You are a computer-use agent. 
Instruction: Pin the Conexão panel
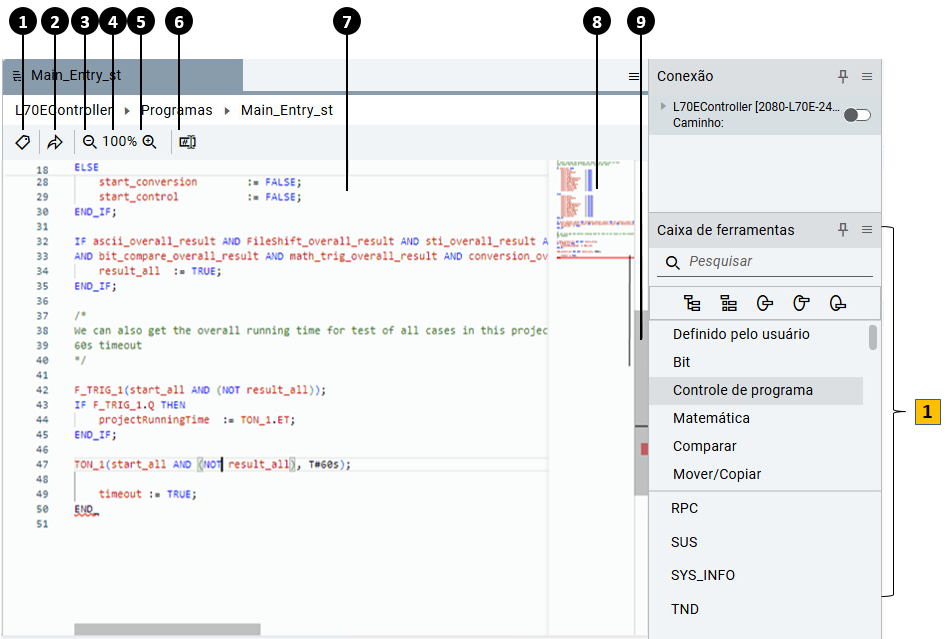(843, 76)
